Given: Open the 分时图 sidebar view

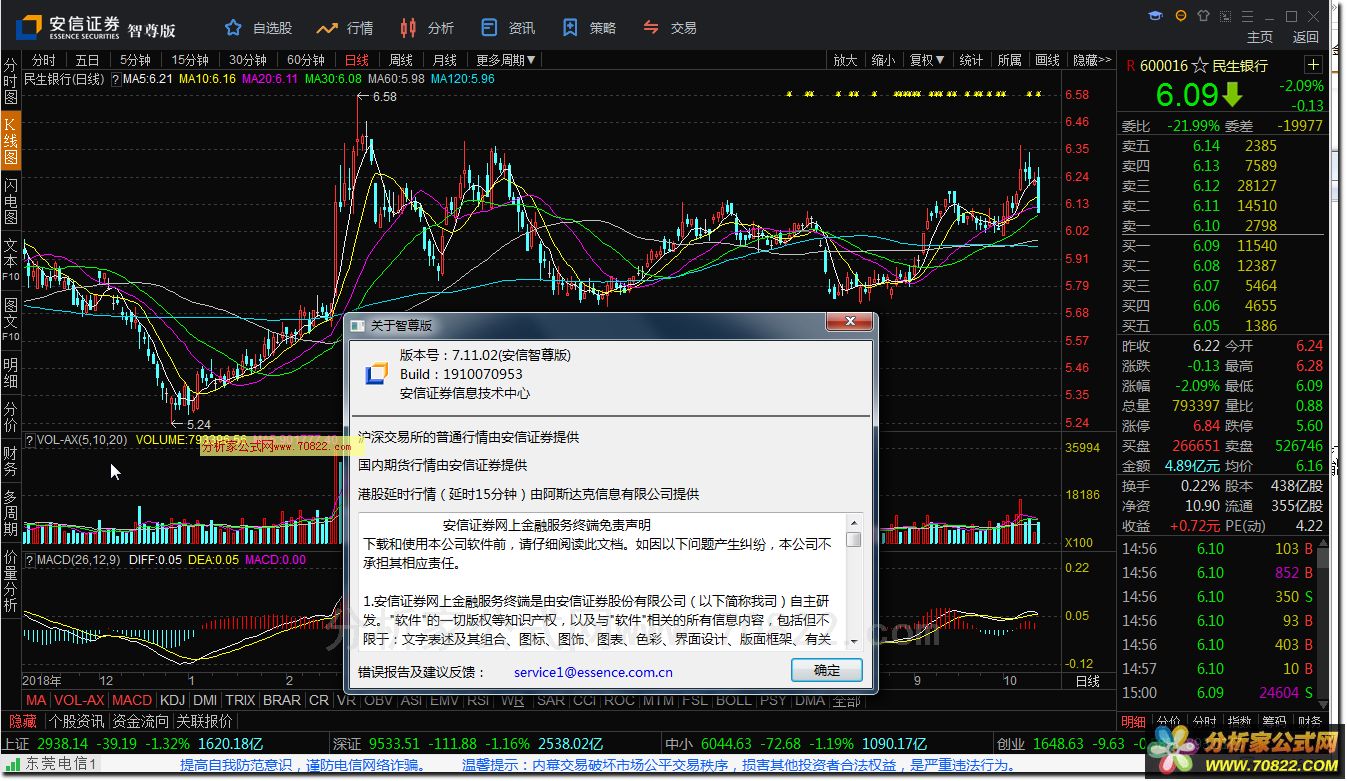Looking at the screenshot, I should [10, 82].
